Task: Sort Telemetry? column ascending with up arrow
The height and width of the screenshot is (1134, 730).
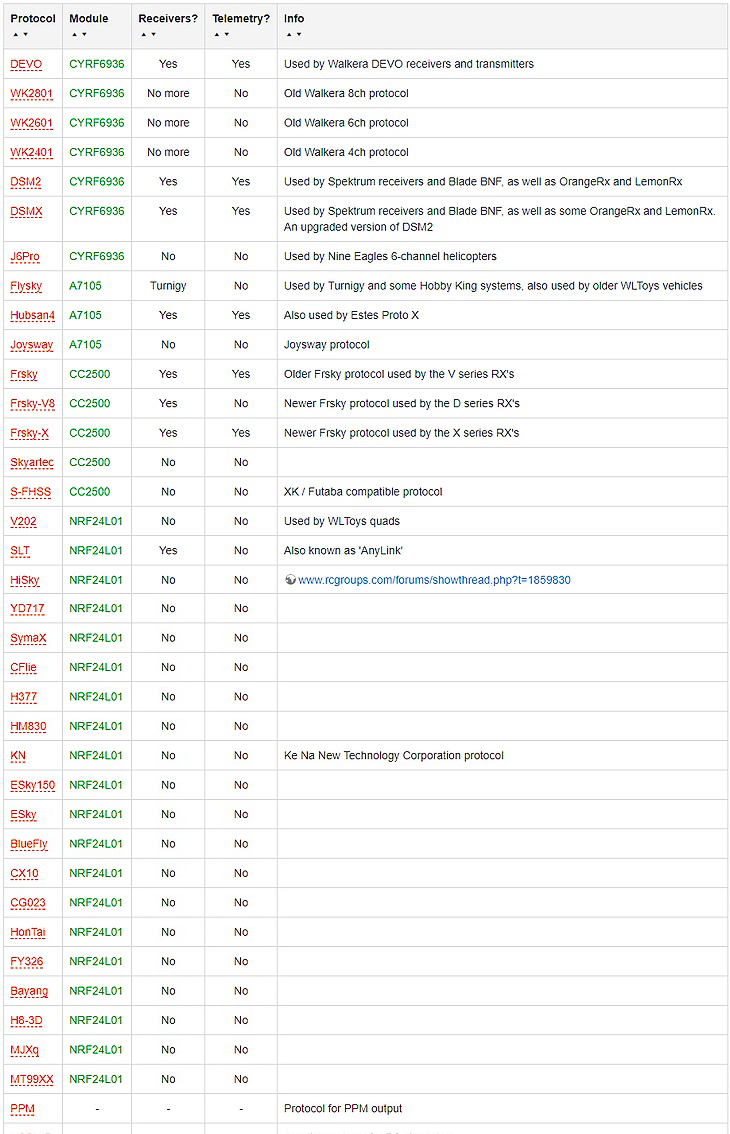Action: 216,34
